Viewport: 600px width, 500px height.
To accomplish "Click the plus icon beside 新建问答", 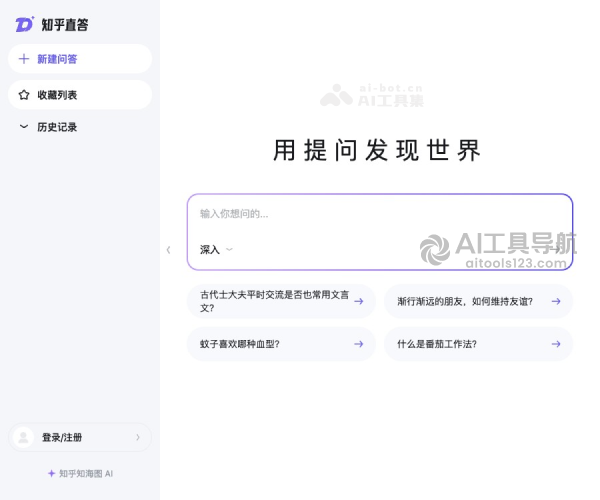I will coord(24,59).
